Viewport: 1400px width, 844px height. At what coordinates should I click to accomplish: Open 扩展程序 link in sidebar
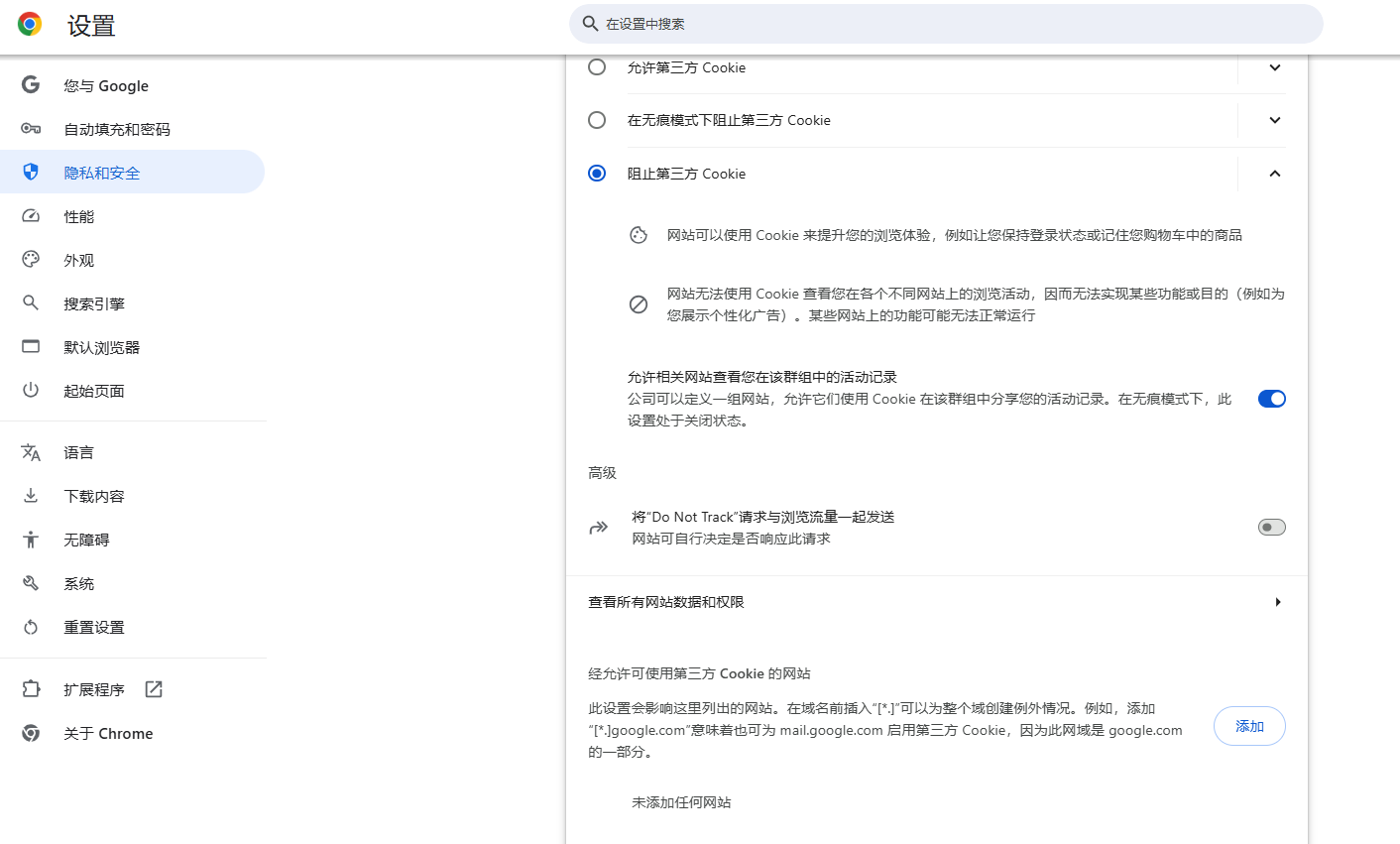click(x=133, y=689)
